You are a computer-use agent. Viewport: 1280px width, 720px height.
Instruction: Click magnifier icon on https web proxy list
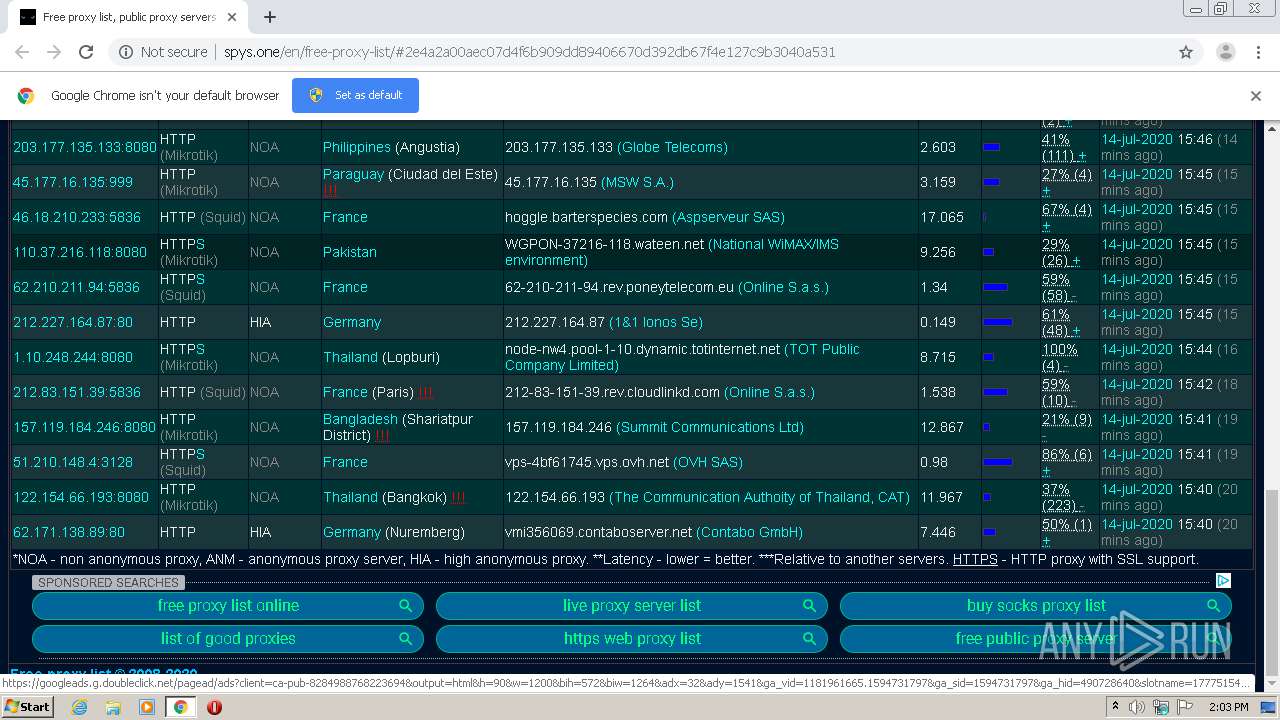(809, 639)
